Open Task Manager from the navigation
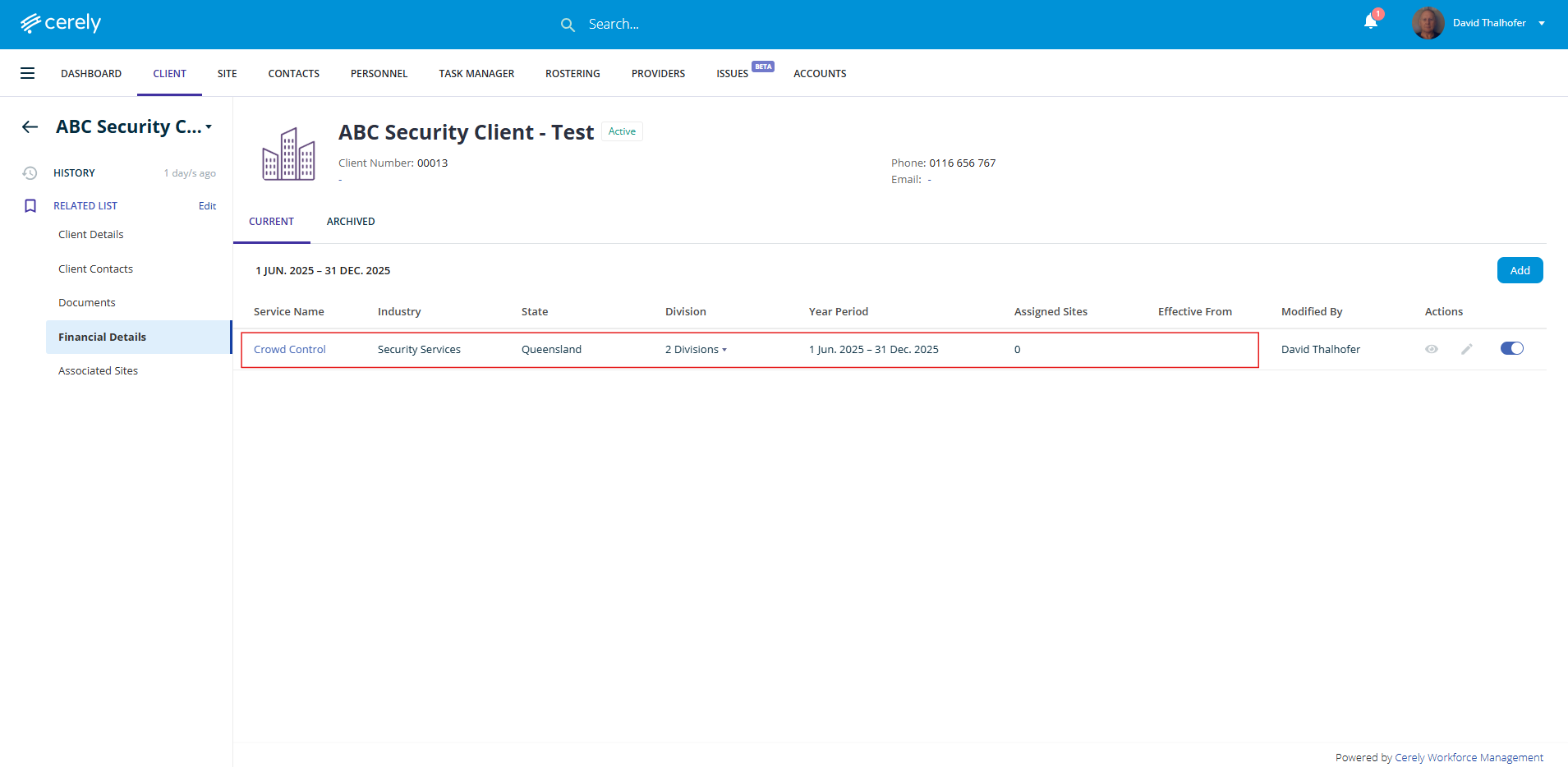Image resolution: width=1568 pixels, height=767 pixels. (x=476, y=73)
